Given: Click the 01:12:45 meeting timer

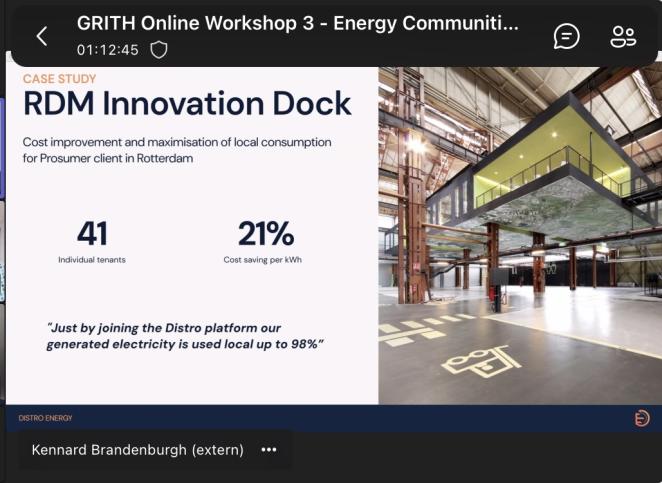Looking at the screenshot, I should click(x=108, y=50).
